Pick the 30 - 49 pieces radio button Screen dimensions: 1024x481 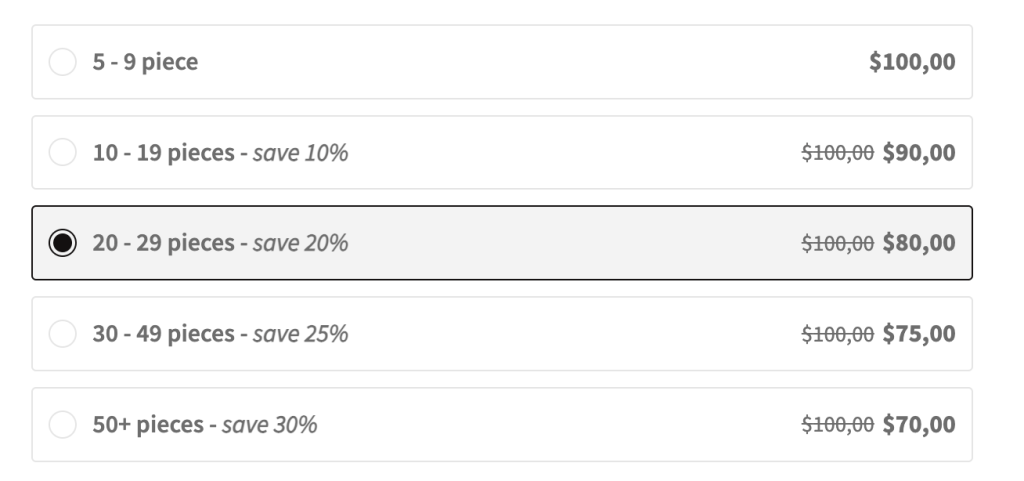coord(62,334)
